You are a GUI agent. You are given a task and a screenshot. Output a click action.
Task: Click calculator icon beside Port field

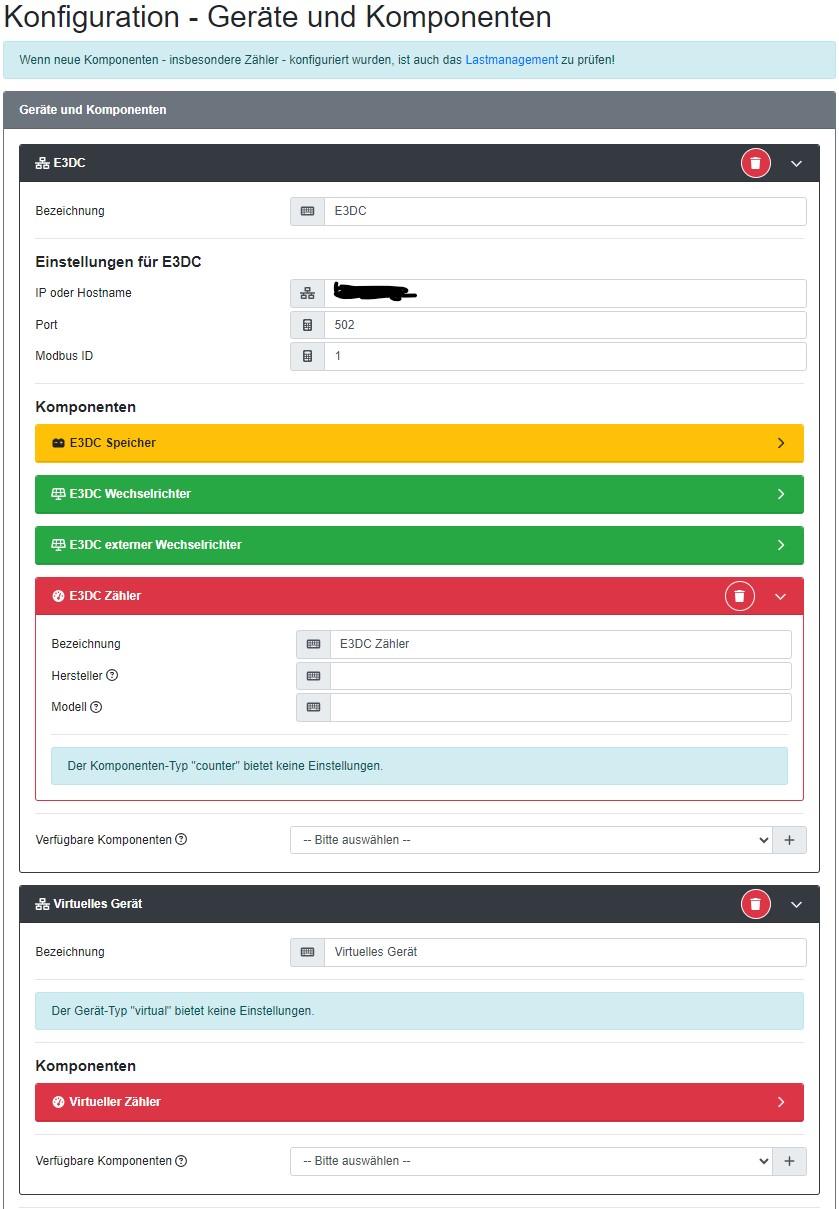307,325
